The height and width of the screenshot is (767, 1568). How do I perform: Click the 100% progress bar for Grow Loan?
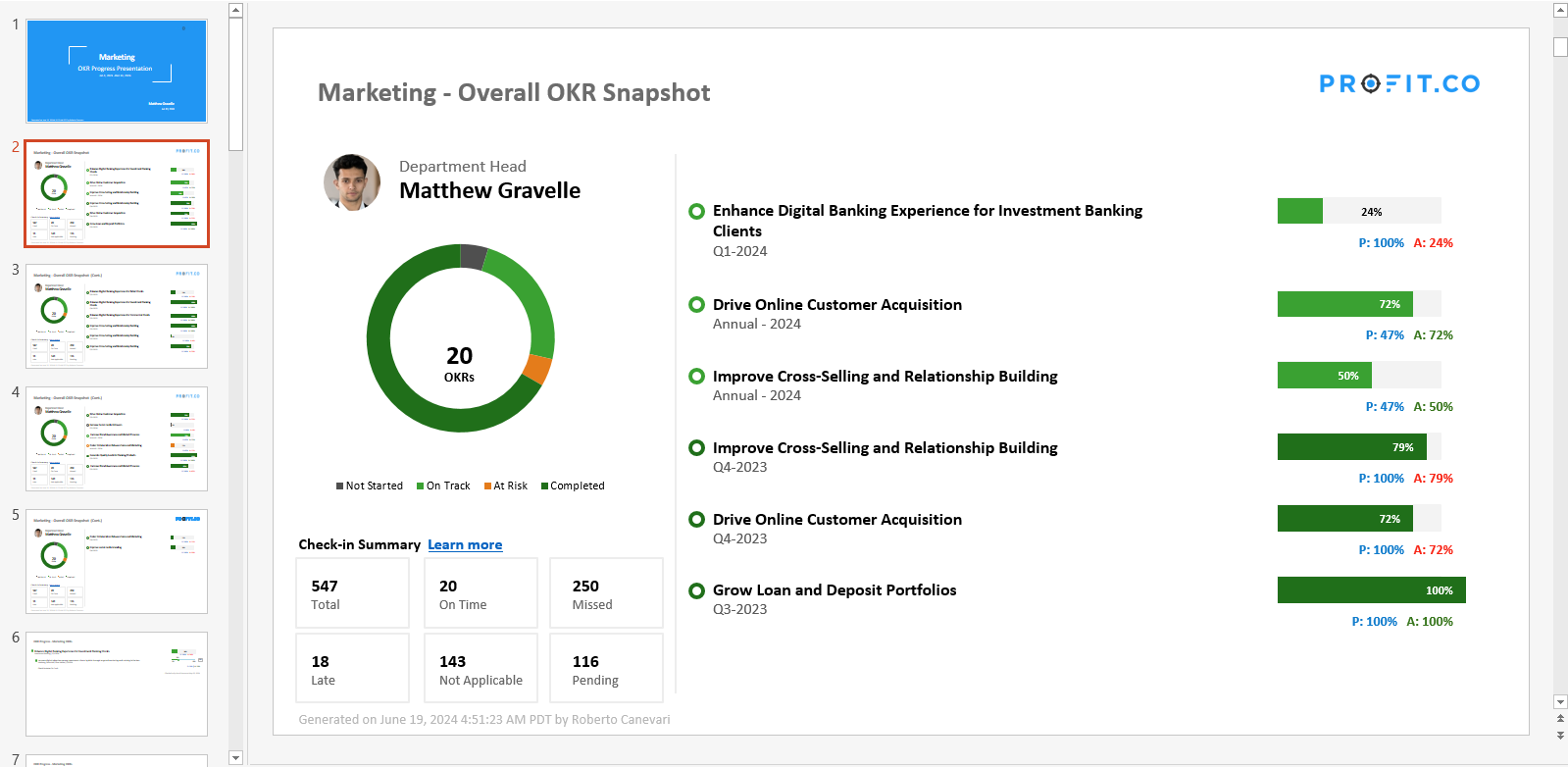[x=1371, y=590]
